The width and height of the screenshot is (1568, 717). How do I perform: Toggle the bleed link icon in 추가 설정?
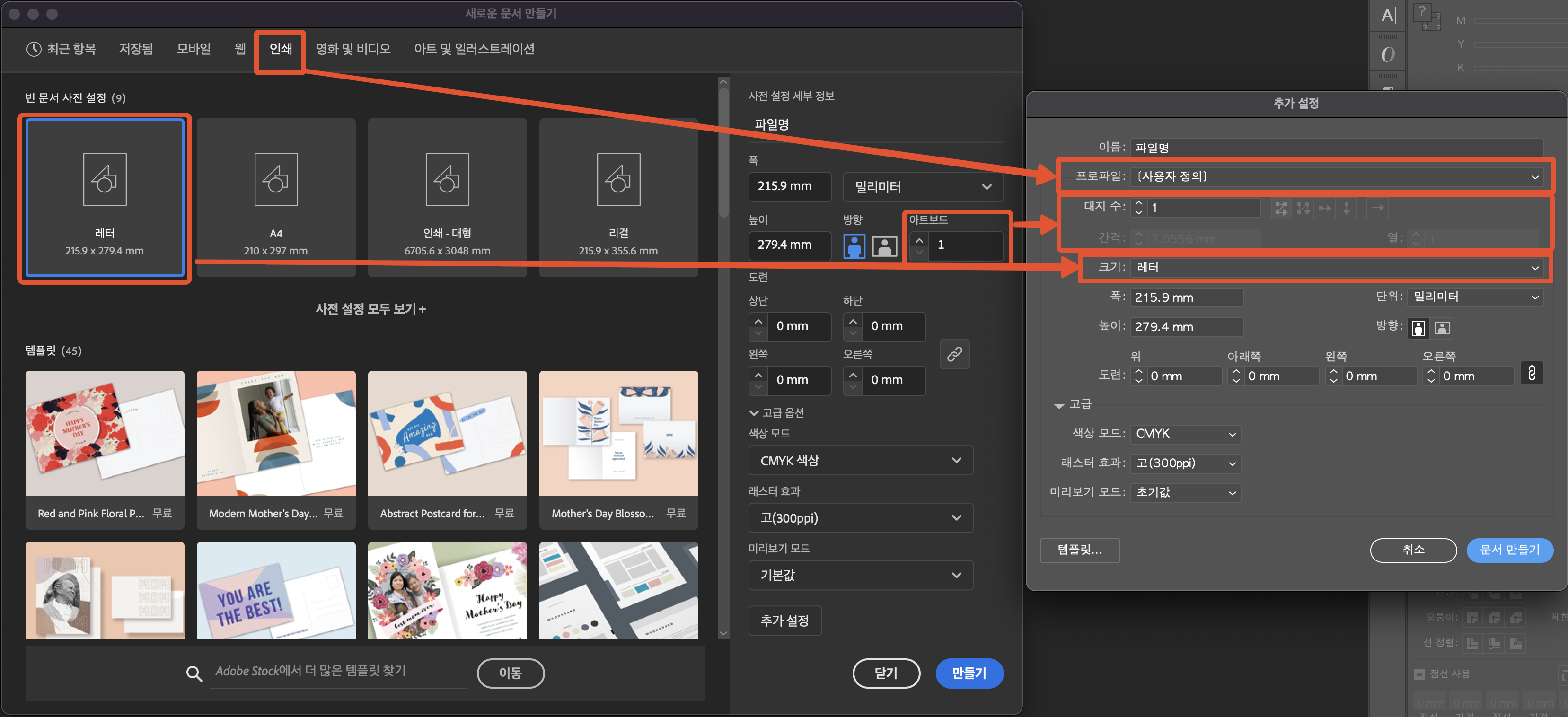[x=1532, y=373]
